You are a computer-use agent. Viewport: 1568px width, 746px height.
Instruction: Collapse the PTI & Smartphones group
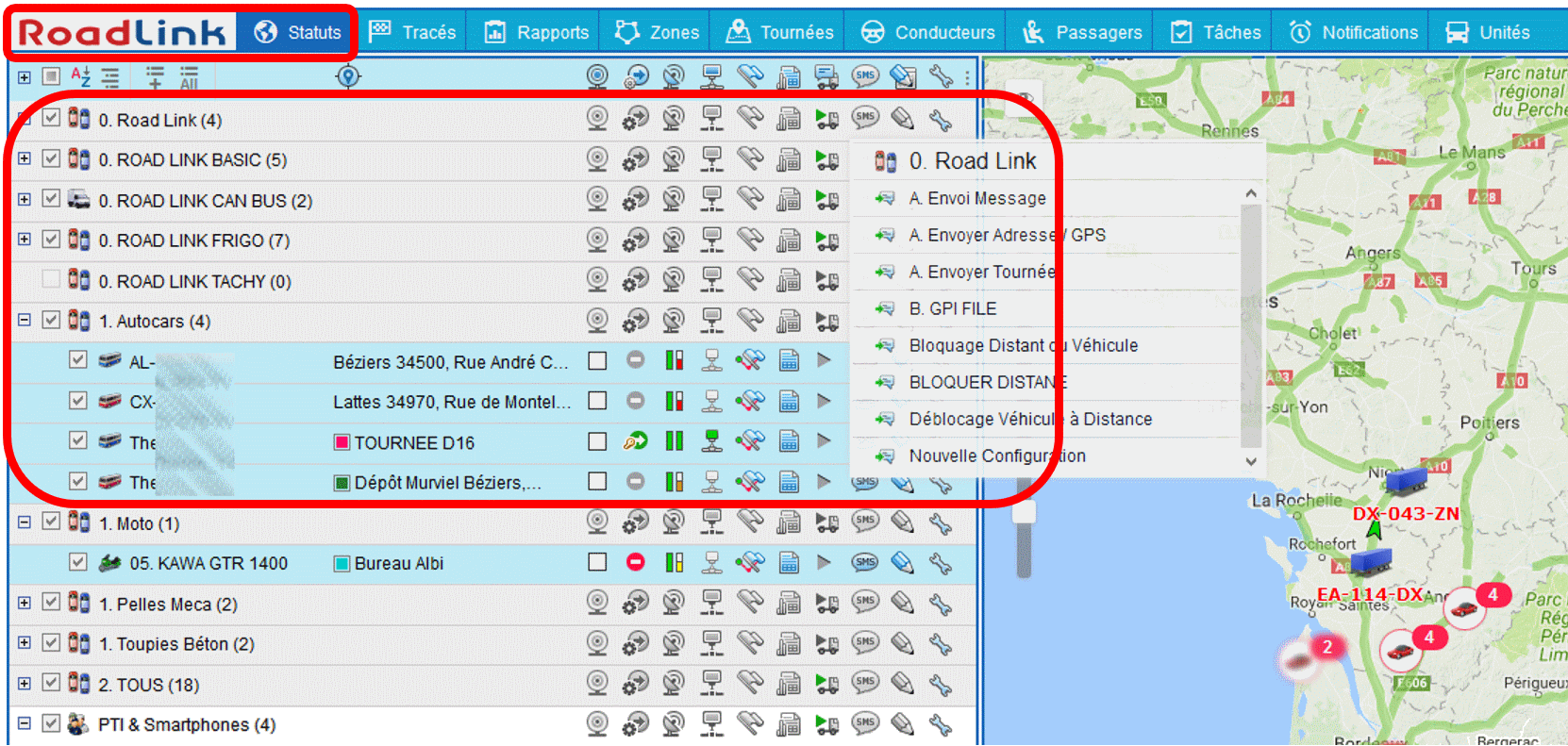pyautogui.click(x=25, y=723)
